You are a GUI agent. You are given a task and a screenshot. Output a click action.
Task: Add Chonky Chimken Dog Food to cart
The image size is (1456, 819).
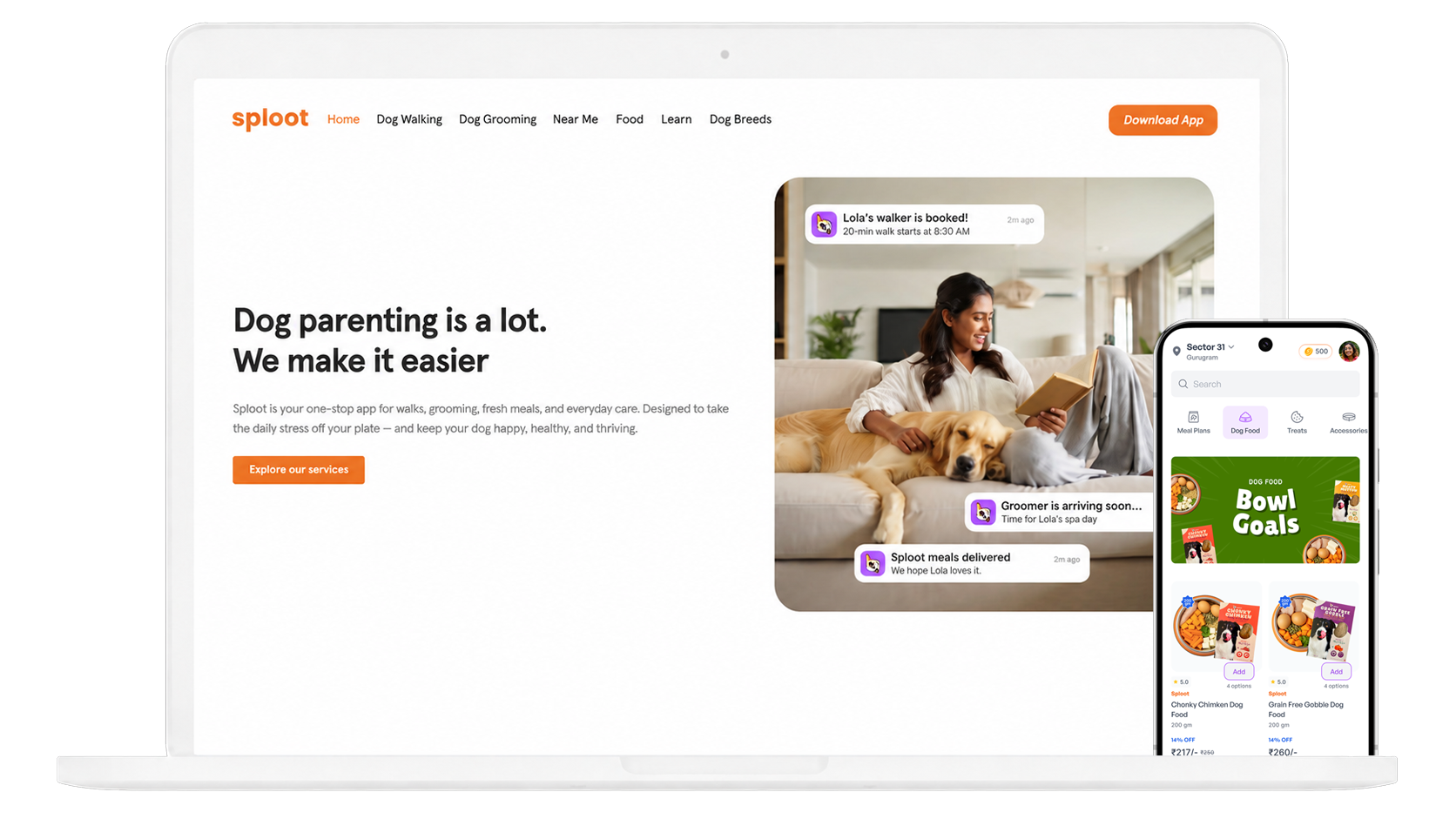click(x=1239, y=672)
